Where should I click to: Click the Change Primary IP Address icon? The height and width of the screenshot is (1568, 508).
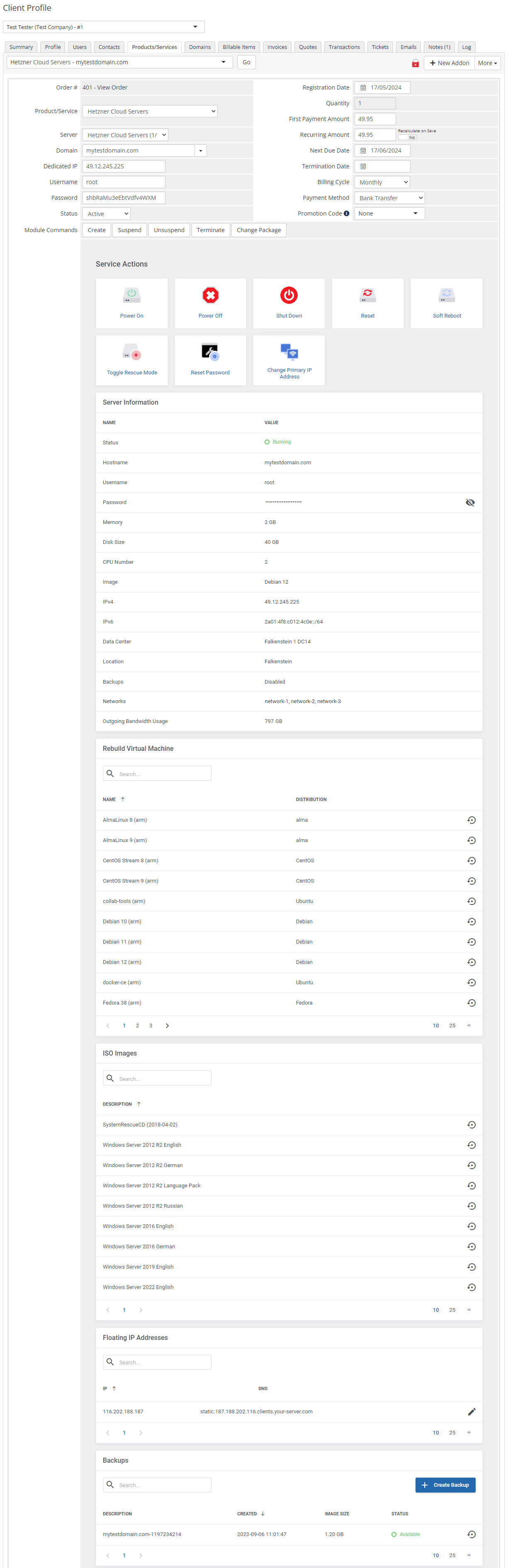tap(289, 352)
